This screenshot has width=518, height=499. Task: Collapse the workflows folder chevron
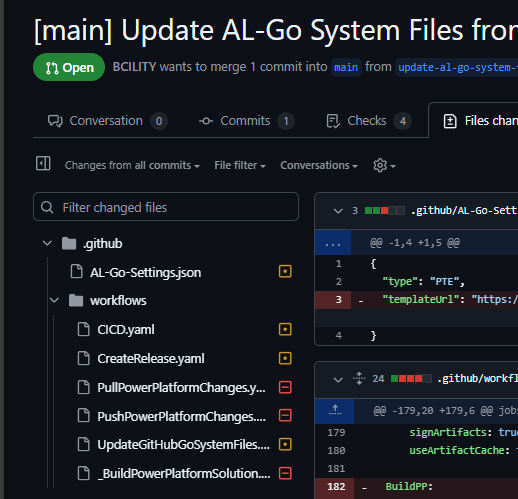(54, 300)
